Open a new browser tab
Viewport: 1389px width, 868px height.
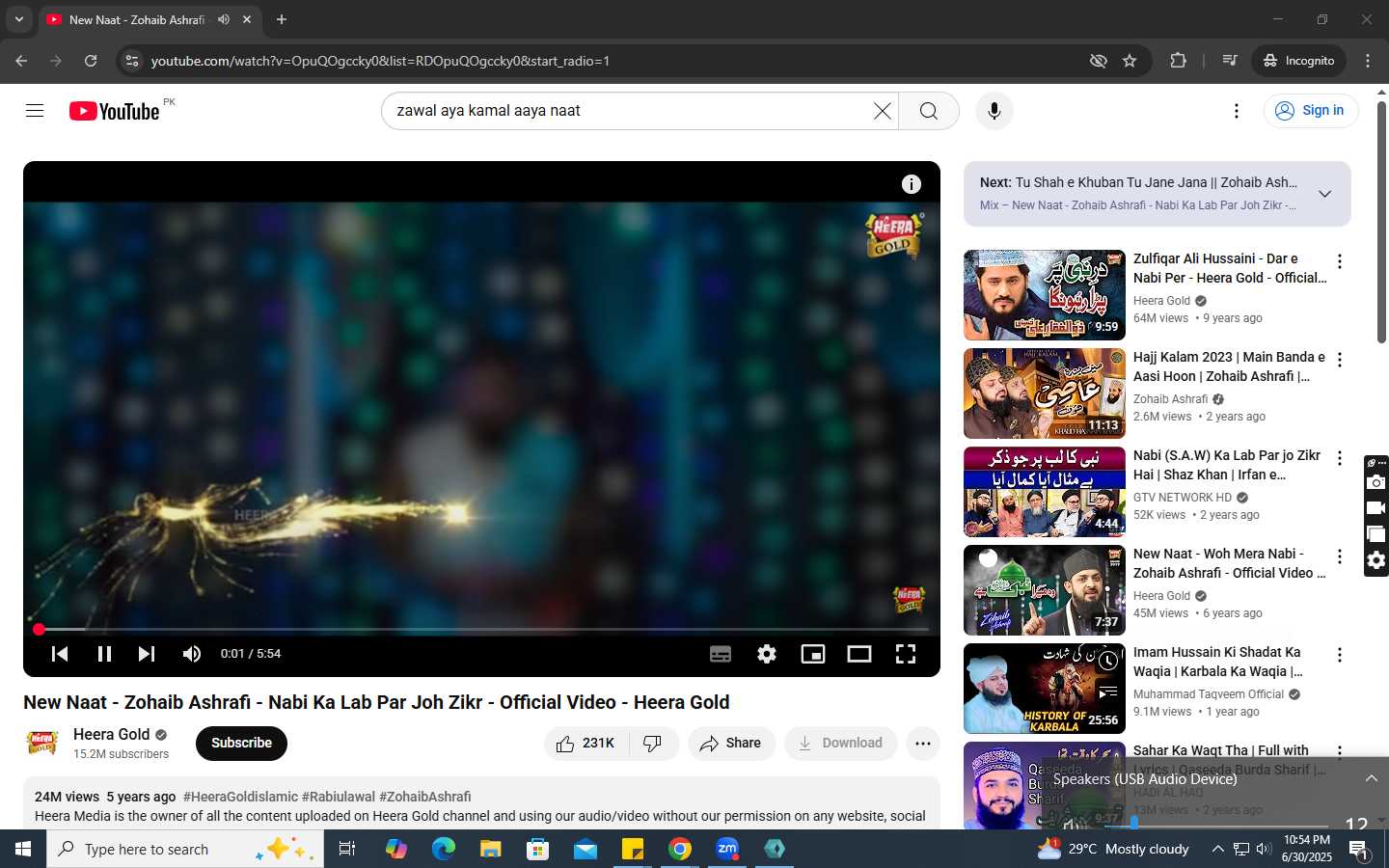click(x=282, y=19)
